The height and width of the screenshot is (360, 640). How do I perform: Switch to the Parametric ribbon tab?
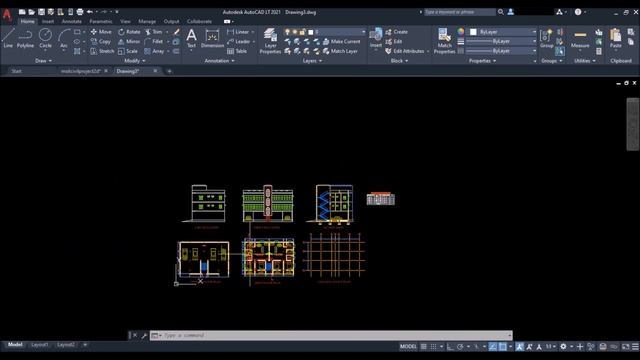coord(100,21)
